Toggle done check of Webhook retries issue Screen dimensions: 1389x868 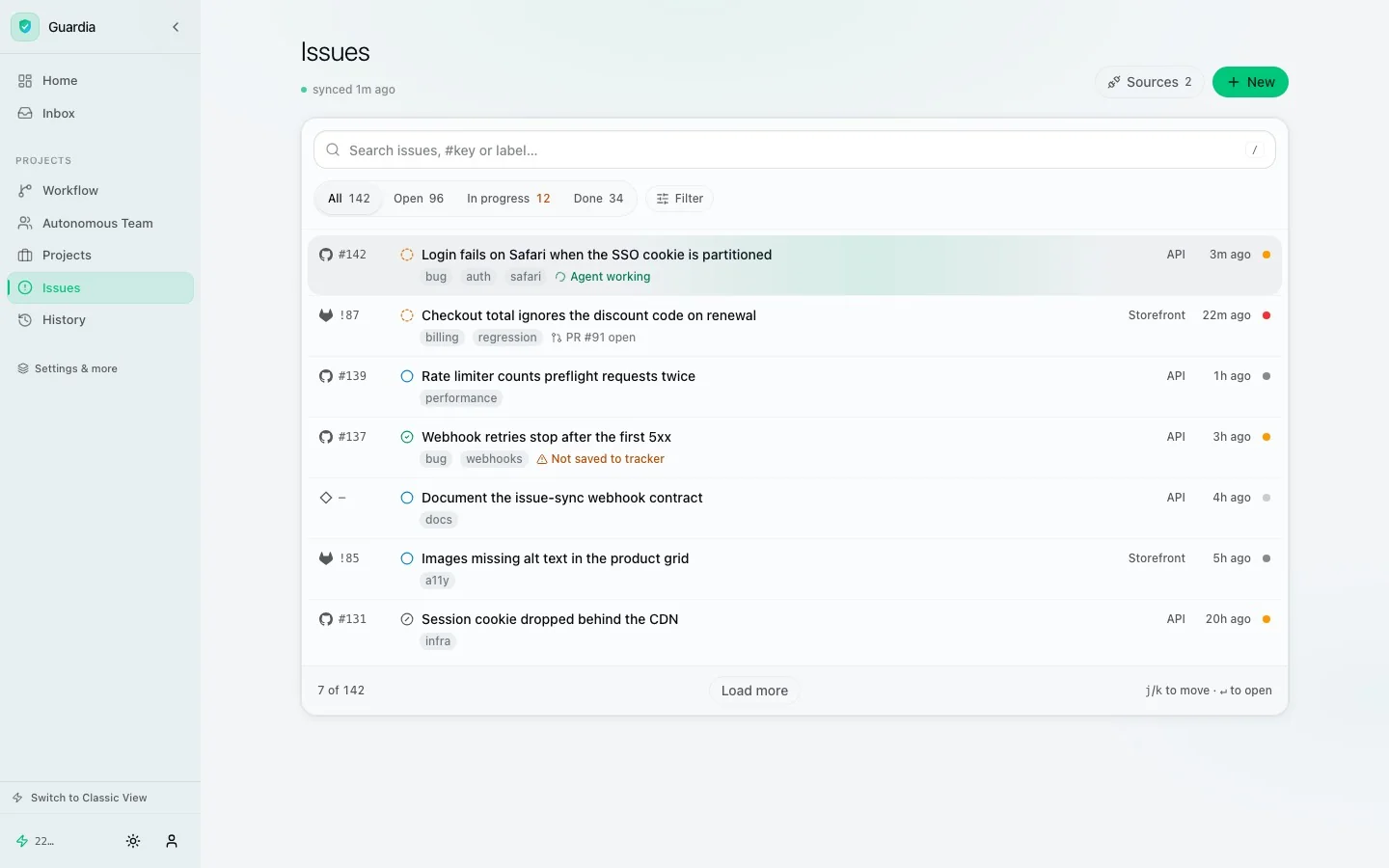pyautogui.click(x=407, y=437)
